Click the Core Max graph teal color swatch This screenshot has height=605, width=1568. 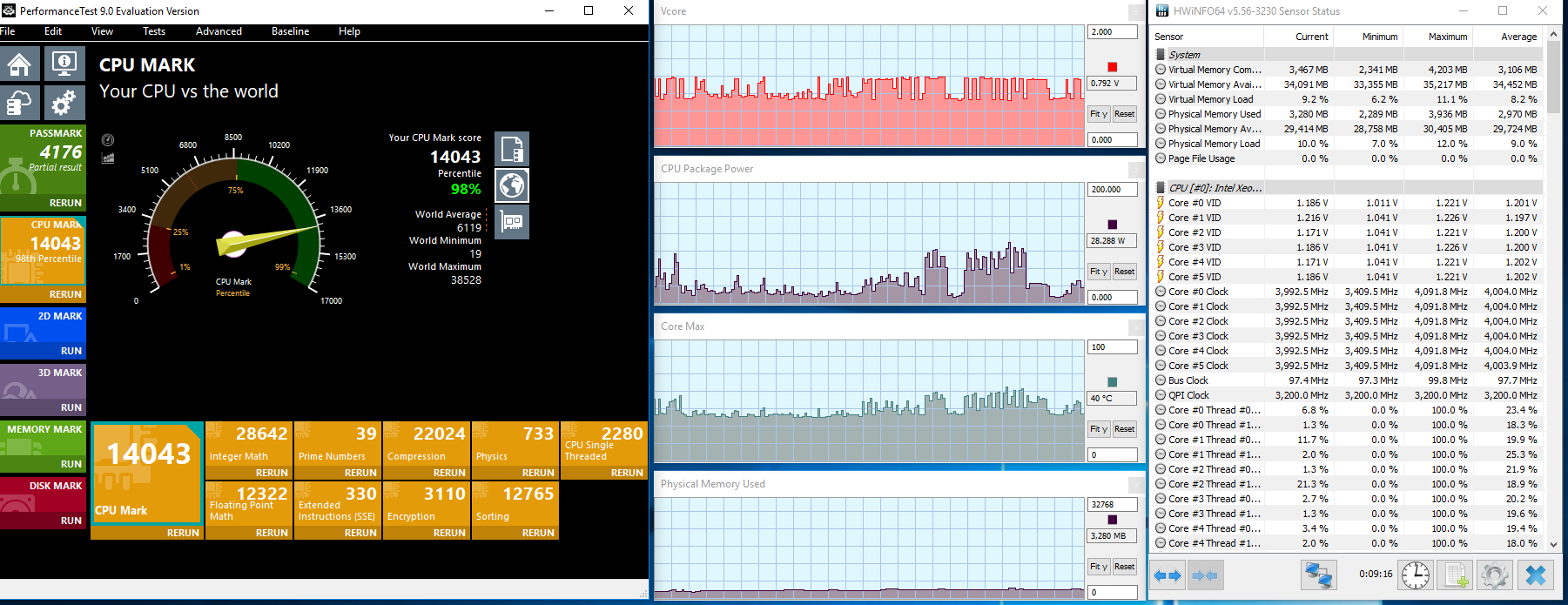[x=1112, y=382]
